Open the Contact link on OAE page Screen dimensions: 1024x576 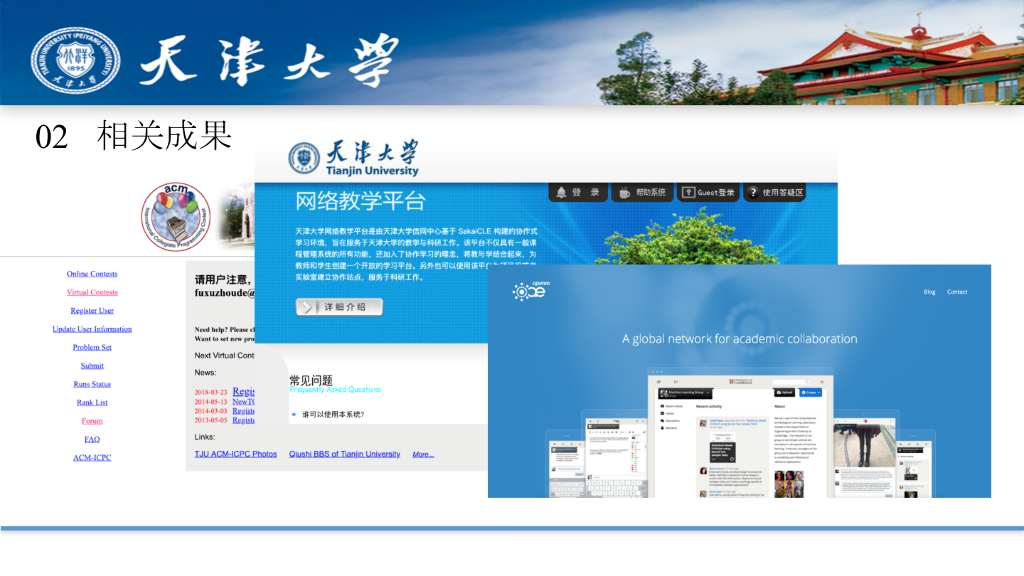coord(957,292)
